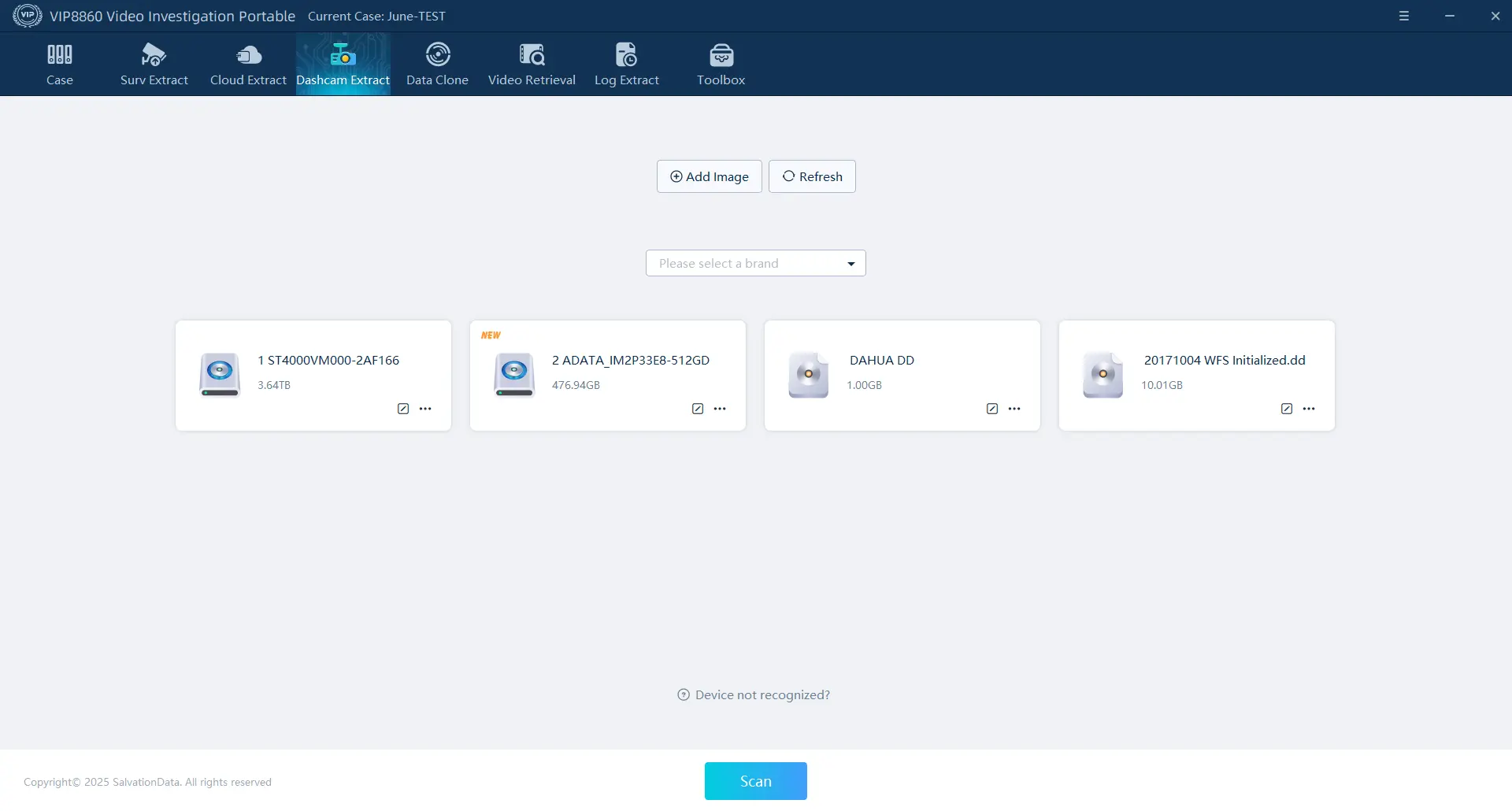Open Cloud Extract module

(x=248, y=65)
